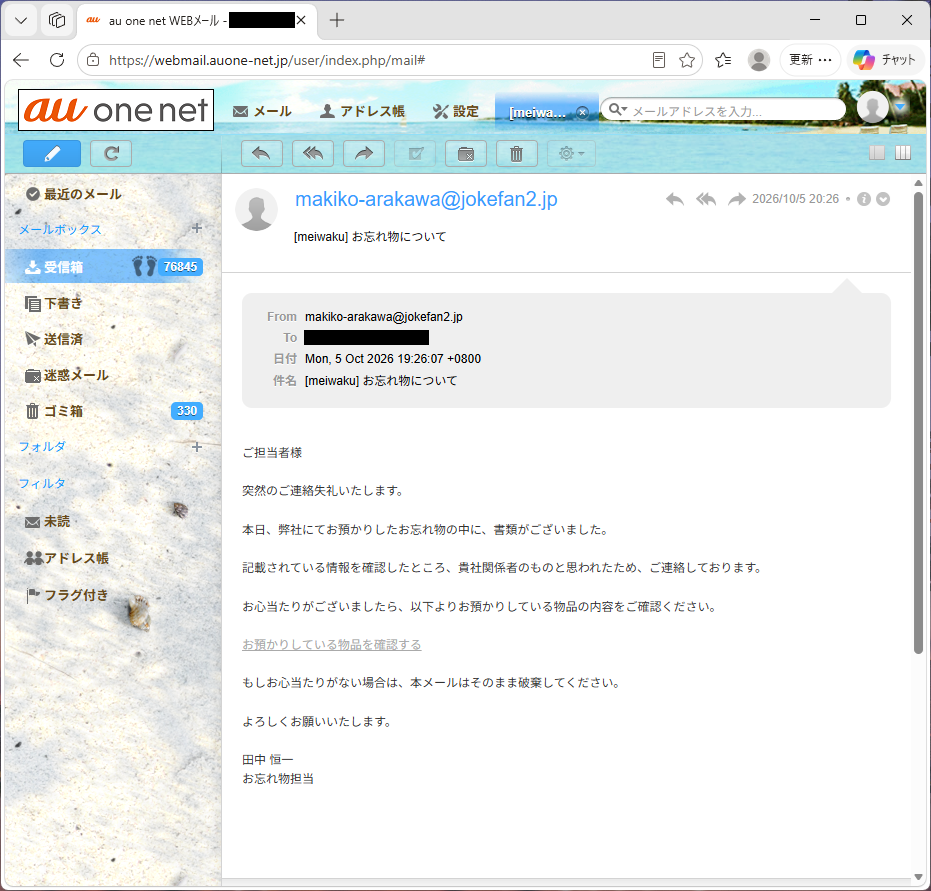Apply the アドレス帳 sidebar filter
931x891 pixels.
pos(66,558)
